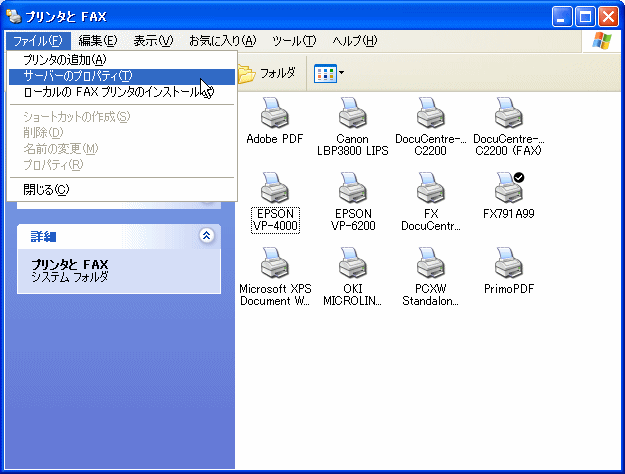625x474 pixels.
Task: Open the 編集(E) menu
Action: (x=98, y=41)
